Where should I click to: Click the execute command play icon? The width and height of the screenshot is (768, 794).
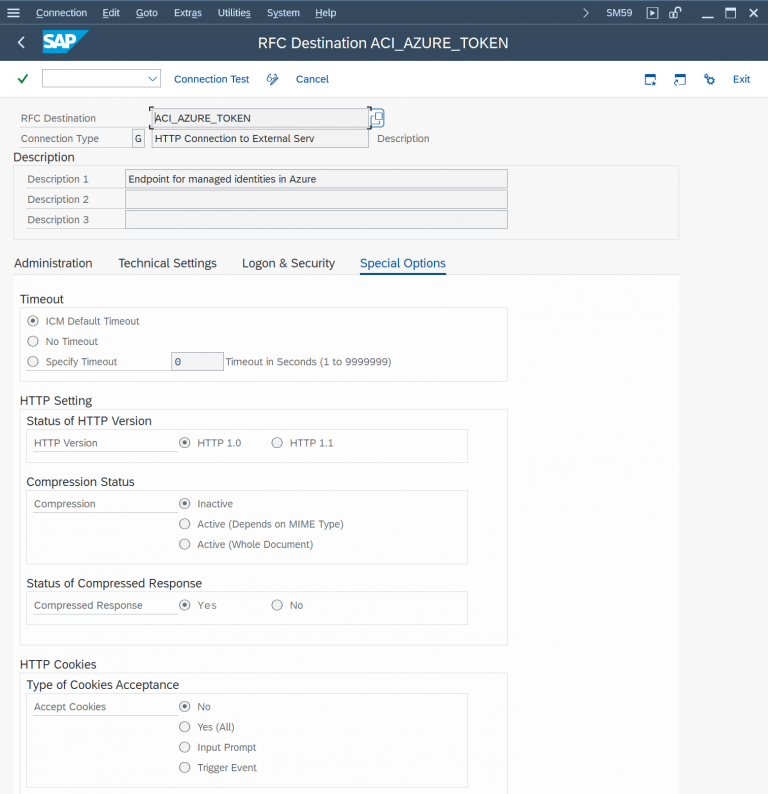(653, 13)
